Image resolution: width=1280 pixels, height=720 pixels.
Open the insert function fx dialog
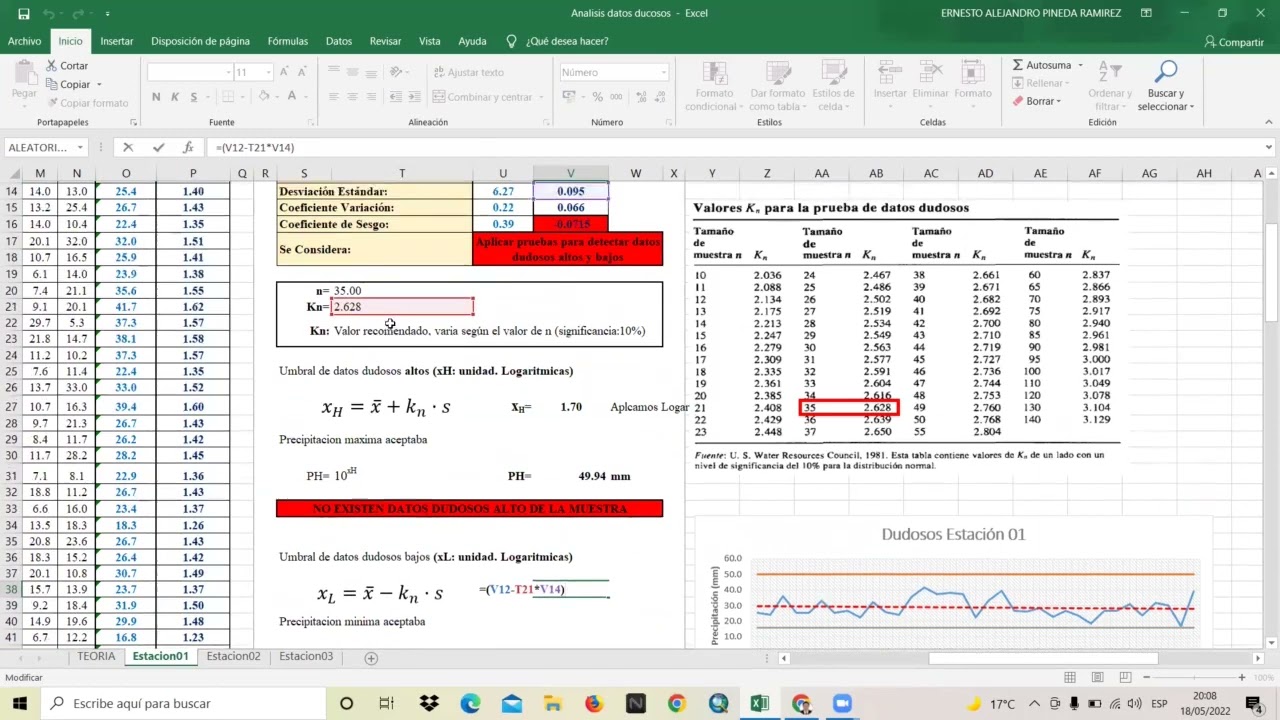pyautogui.click(x=188, y=147)
